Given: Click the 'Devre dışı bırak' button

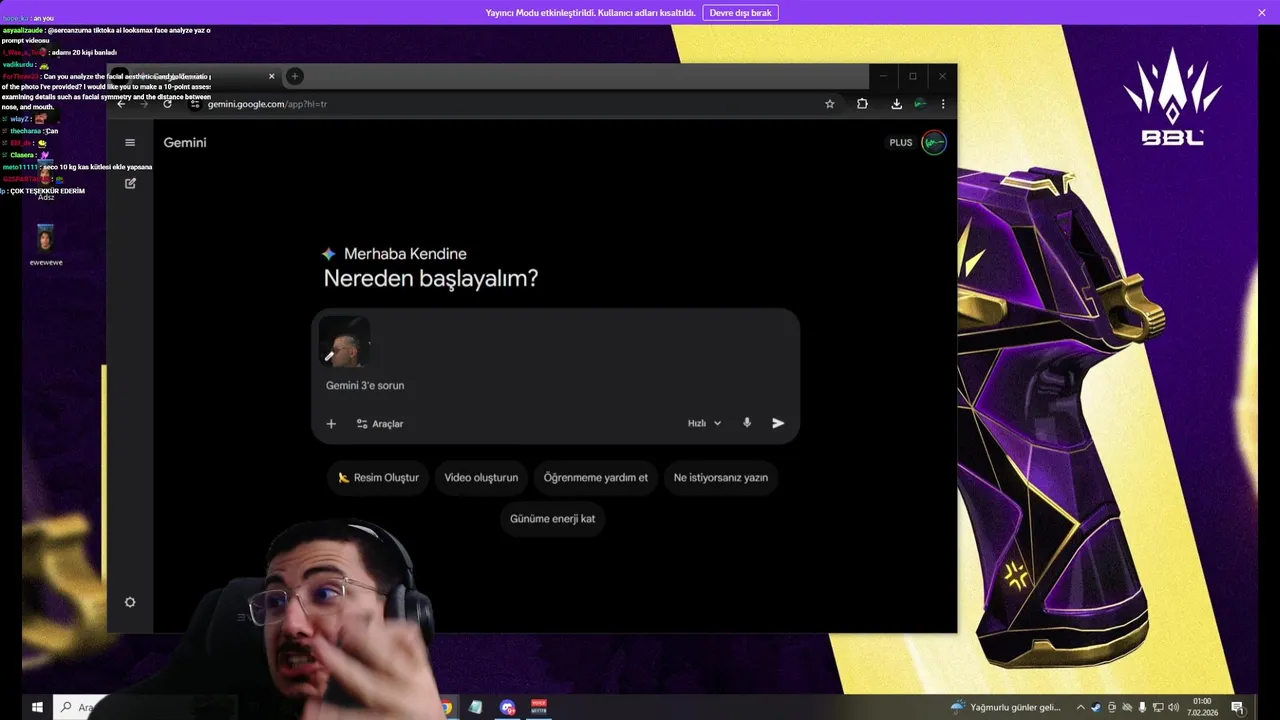Looking at the screenshot, I should (741, 13).
